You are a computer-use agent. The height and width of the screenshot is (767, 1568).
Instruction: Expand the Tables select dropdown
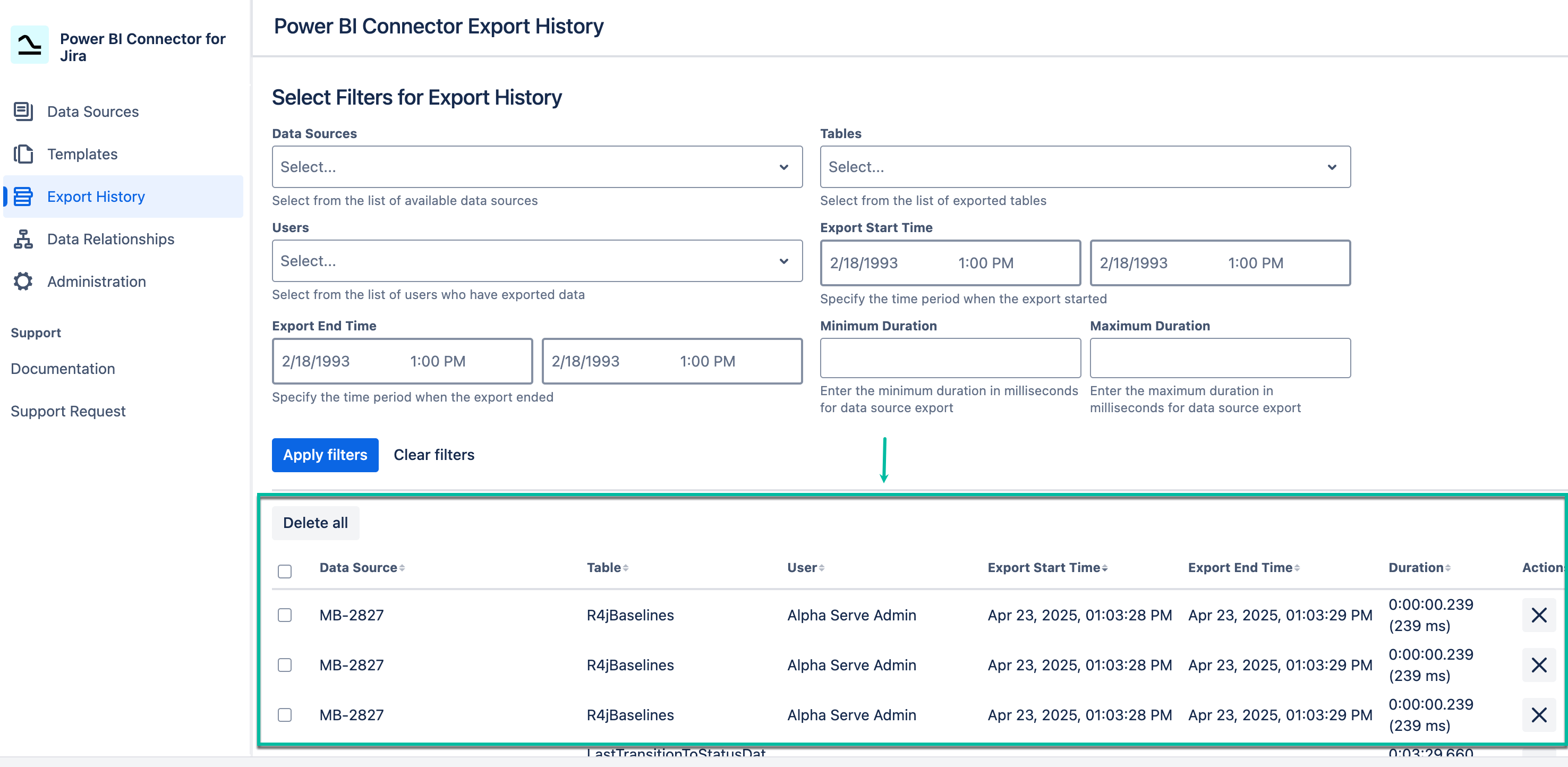(x=1086, y=166)
